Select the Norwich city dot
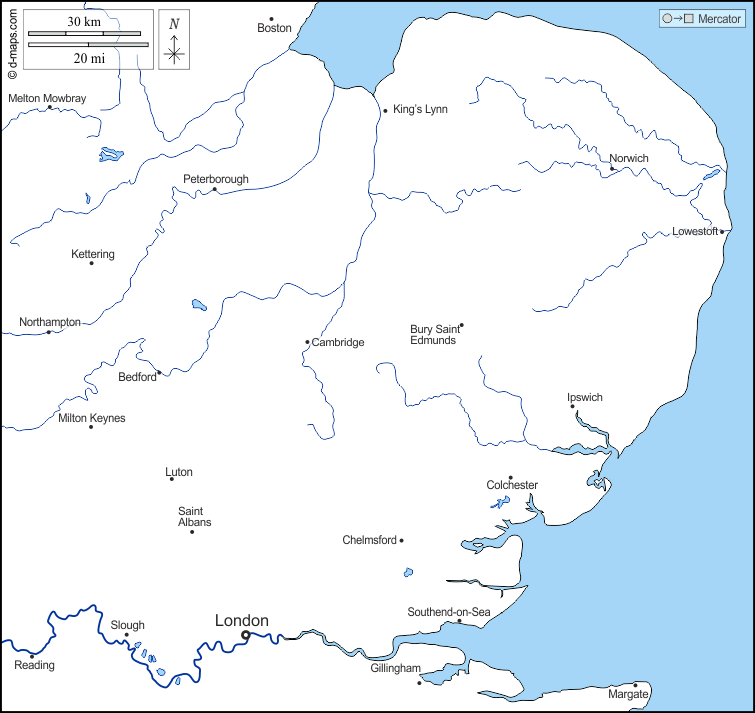Image resolution: width=755 pixels, height=713 pixels. (612, 169)
